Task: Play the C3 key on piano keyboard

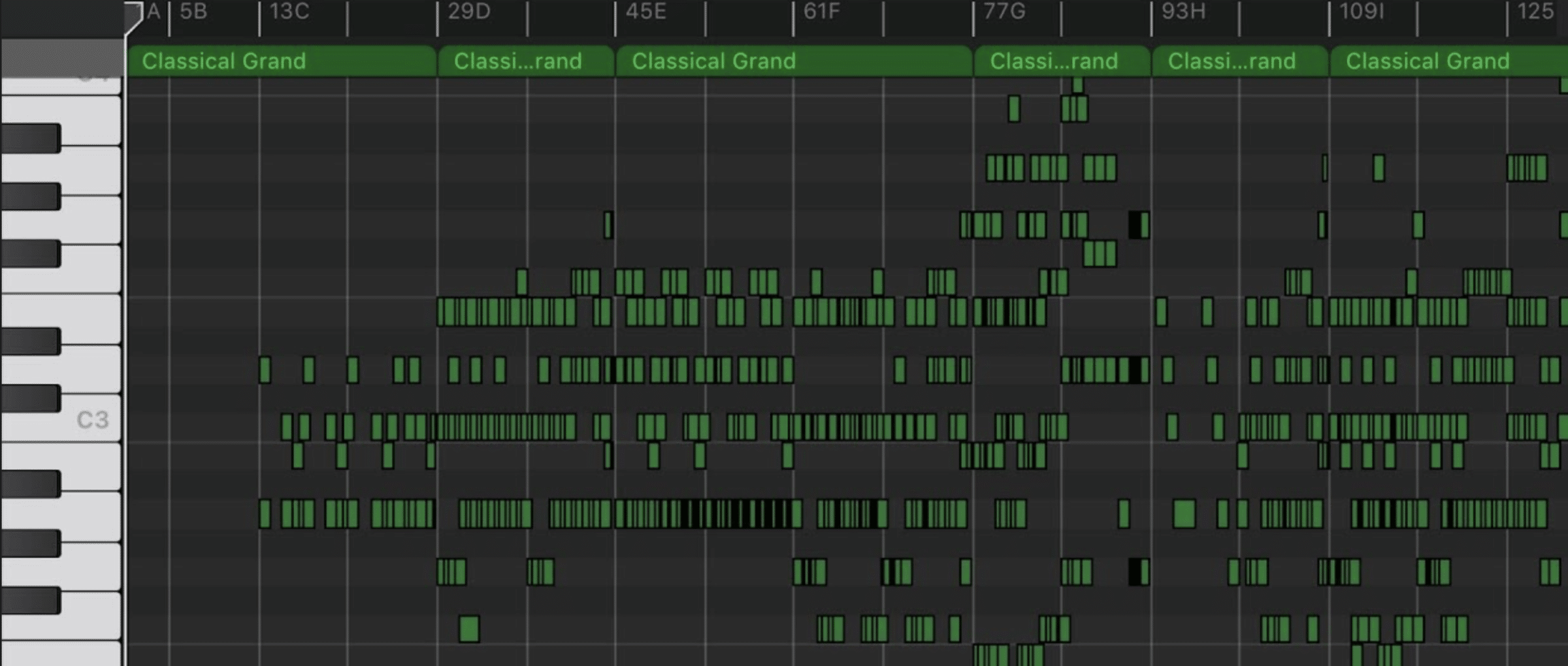Action: [91, 420]
